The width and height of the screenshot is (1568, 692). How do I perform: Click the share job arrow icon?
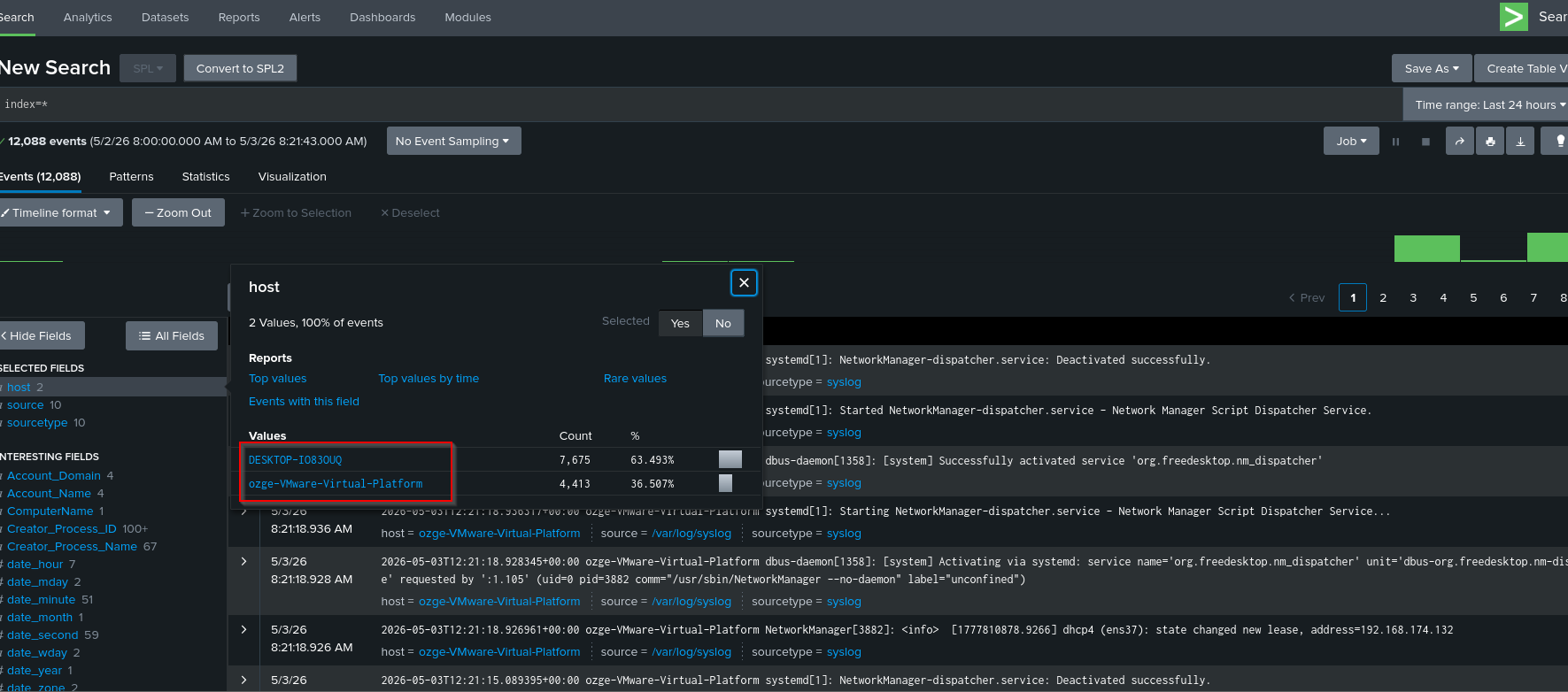click(1460, 141)
